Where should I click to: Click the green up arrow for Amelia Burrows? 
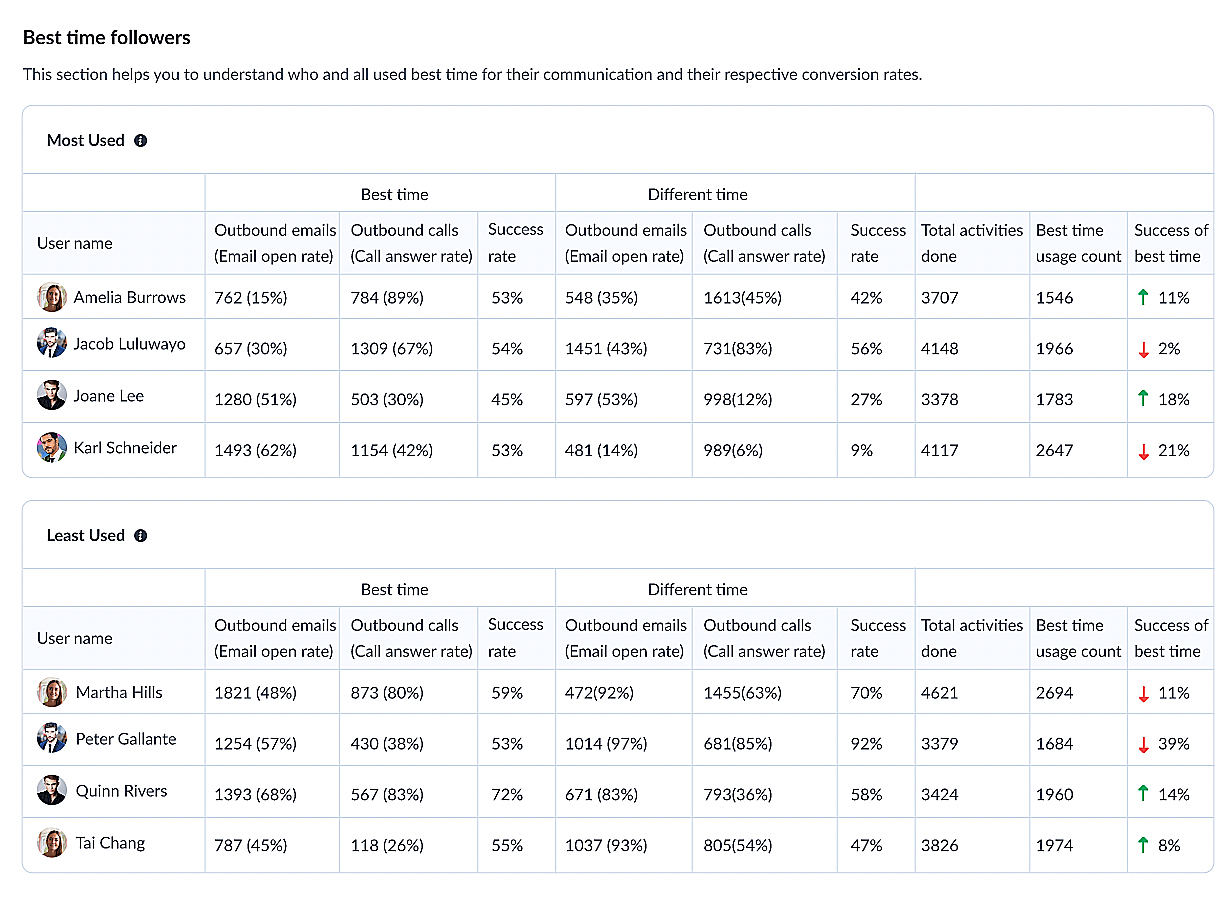(x=1143, y=298)
